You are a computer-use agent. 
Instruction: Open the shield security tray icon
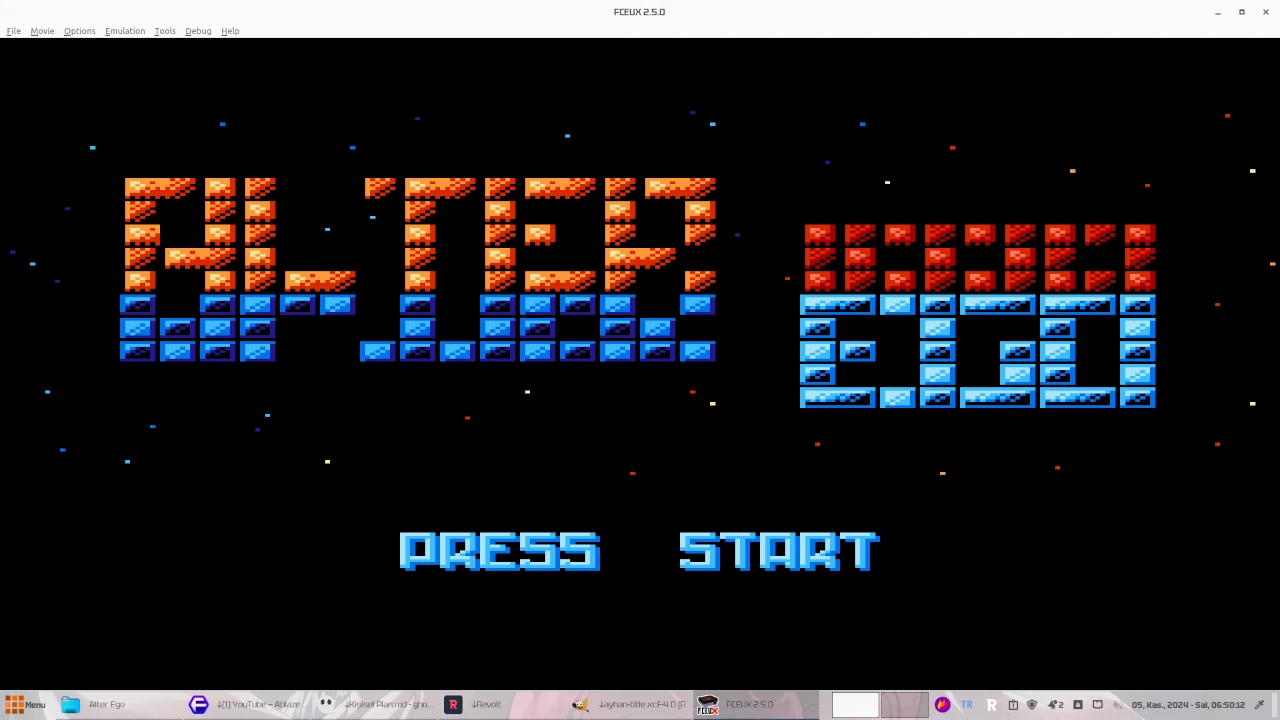[1032, 705]
